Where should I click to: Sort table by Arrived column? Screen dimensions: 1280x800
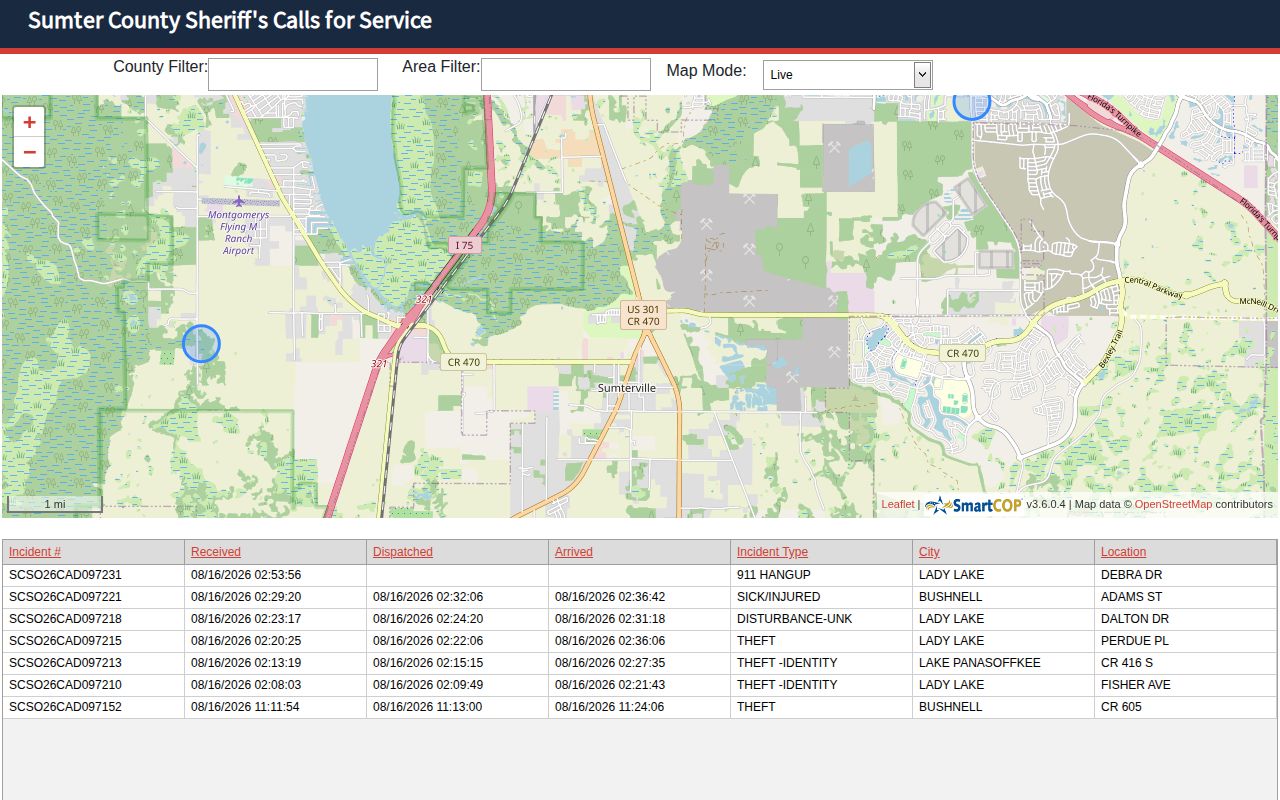574,552
